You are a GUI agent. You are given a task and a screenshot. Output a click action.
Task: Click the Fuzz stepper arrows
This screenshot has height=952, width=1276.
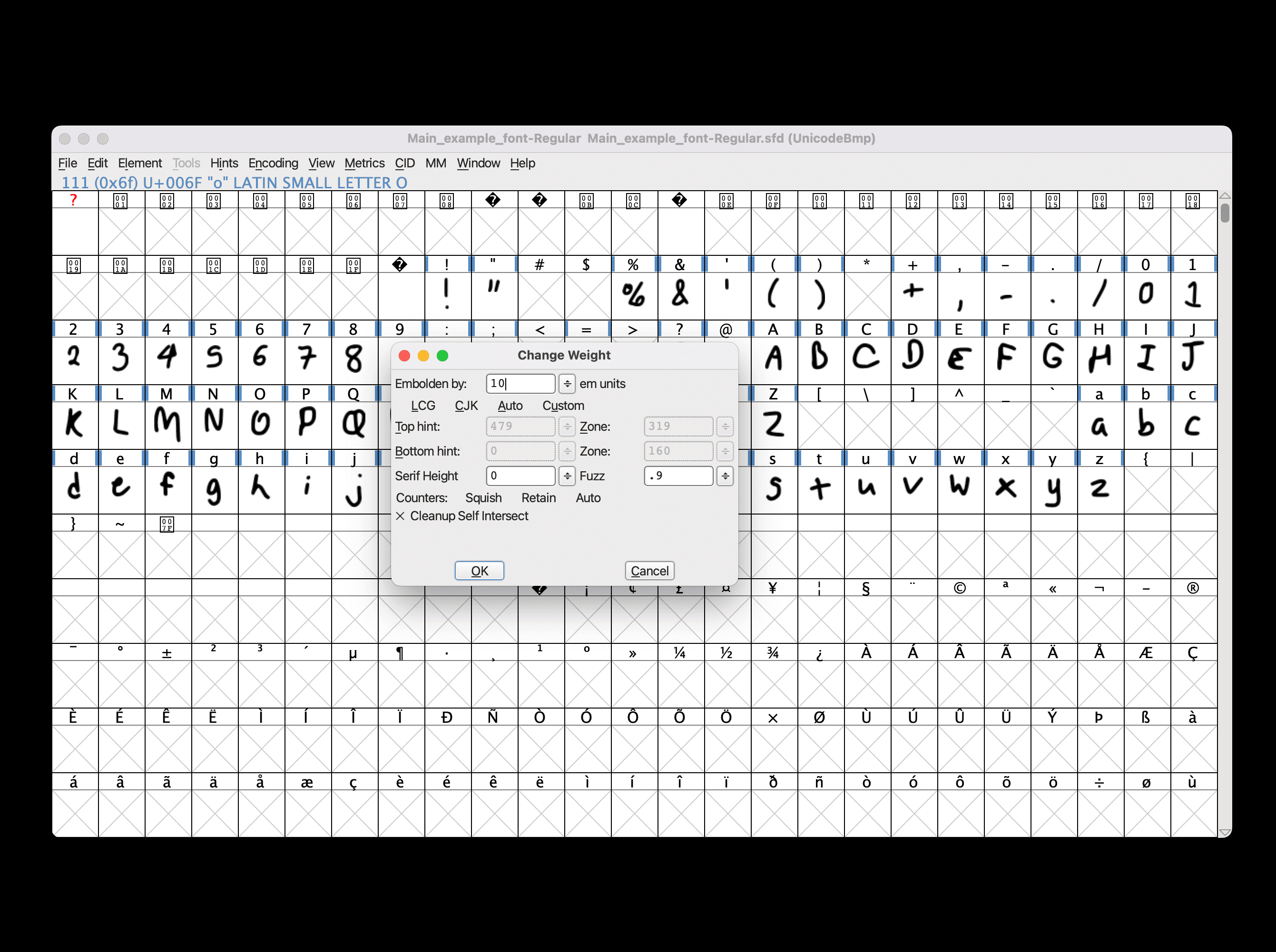click(726, 476)
